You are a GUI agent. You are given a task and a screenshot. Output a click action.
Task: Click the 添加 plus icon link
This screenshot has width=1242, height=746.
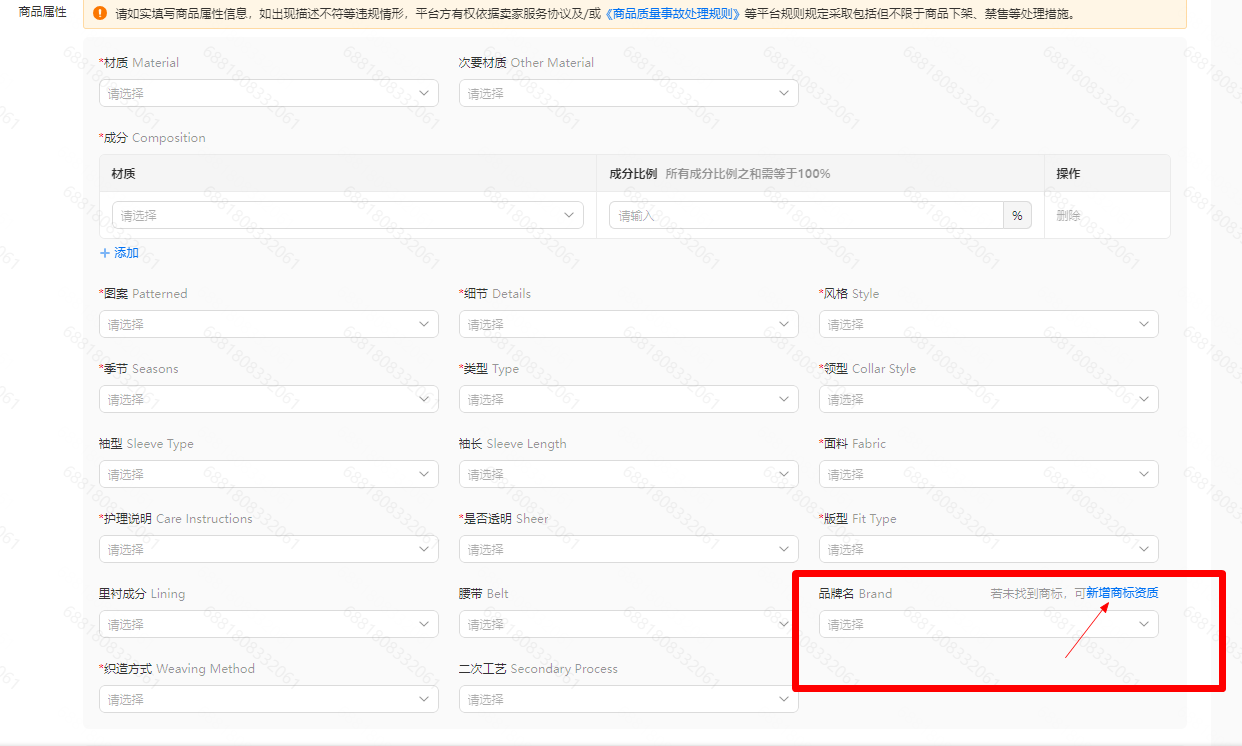click(x=119, y=253)
